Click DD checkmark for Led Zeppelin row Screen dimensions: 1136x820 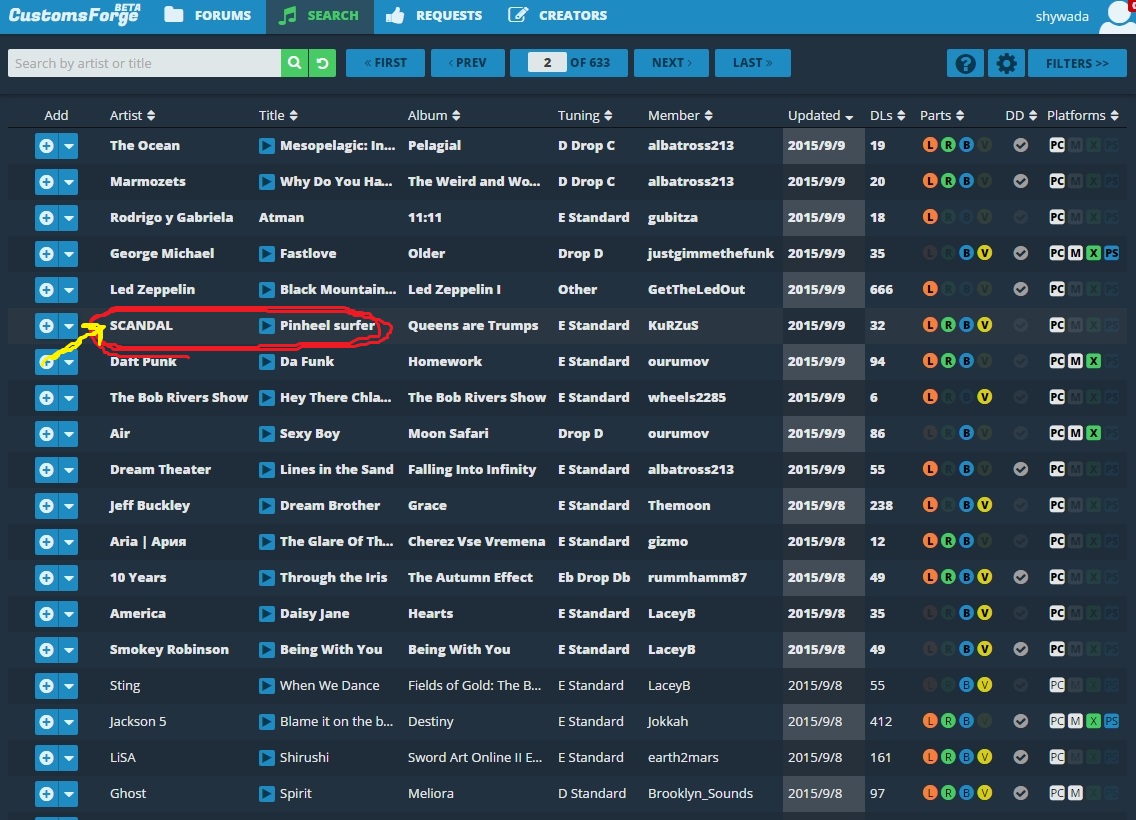1021,289
